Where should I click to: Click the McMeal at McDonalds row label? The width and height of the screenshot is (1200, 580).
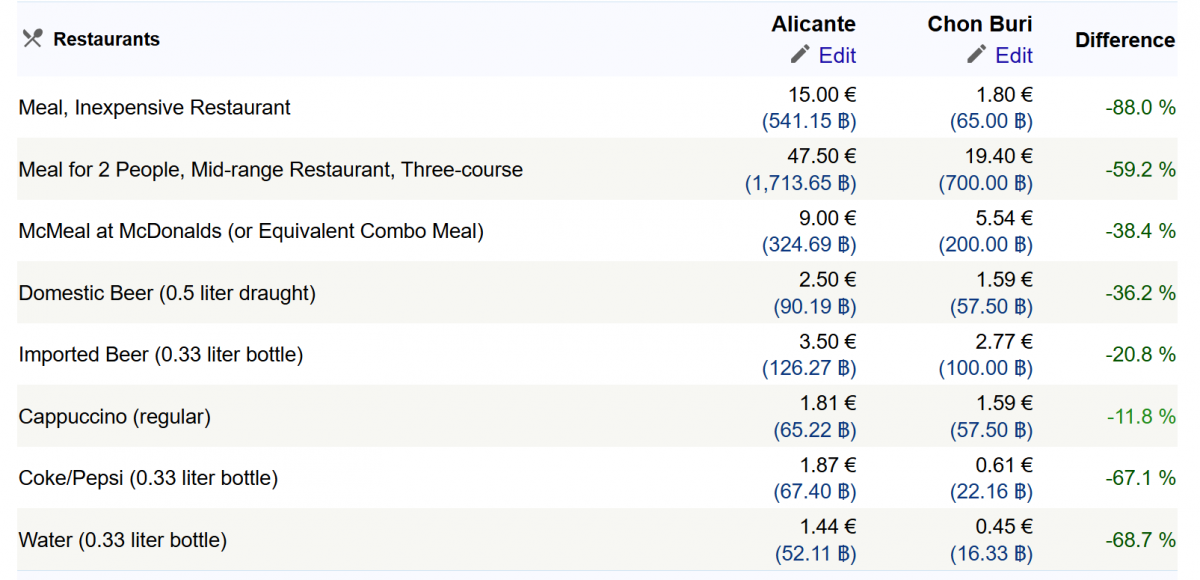tap(251, 231)
